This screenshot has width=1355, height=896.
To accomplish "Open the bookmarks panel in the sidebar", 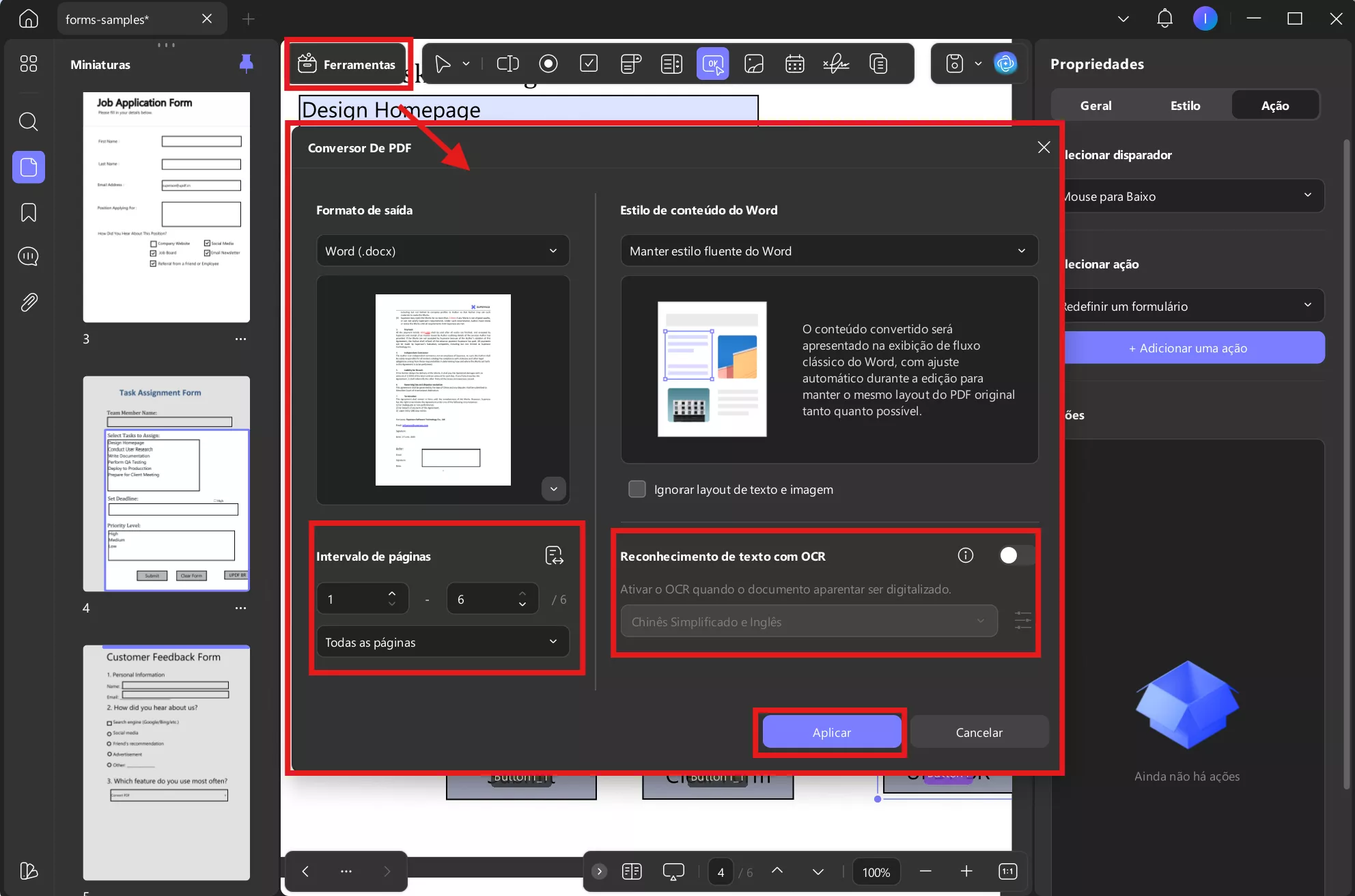I will tap(28, 212).
